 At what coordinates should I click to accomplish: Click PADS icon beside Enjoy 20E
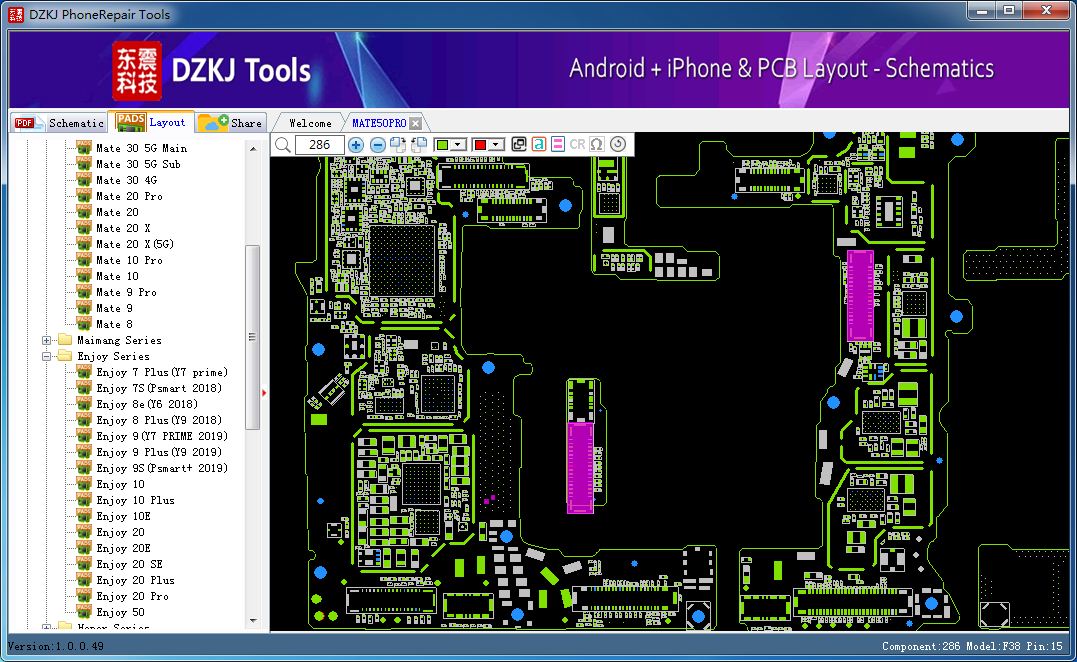click(84, 548)
